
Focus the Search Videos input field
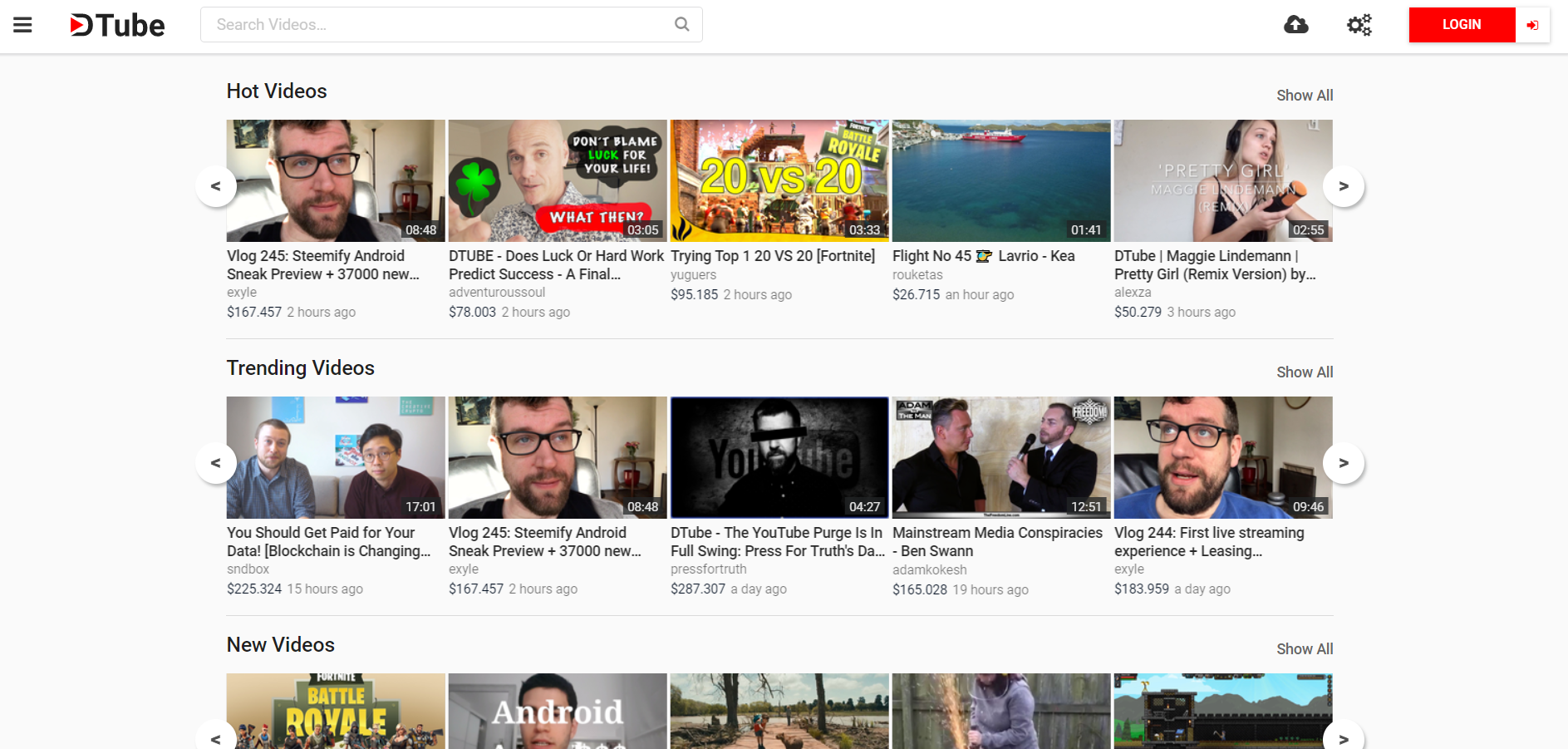451,25
